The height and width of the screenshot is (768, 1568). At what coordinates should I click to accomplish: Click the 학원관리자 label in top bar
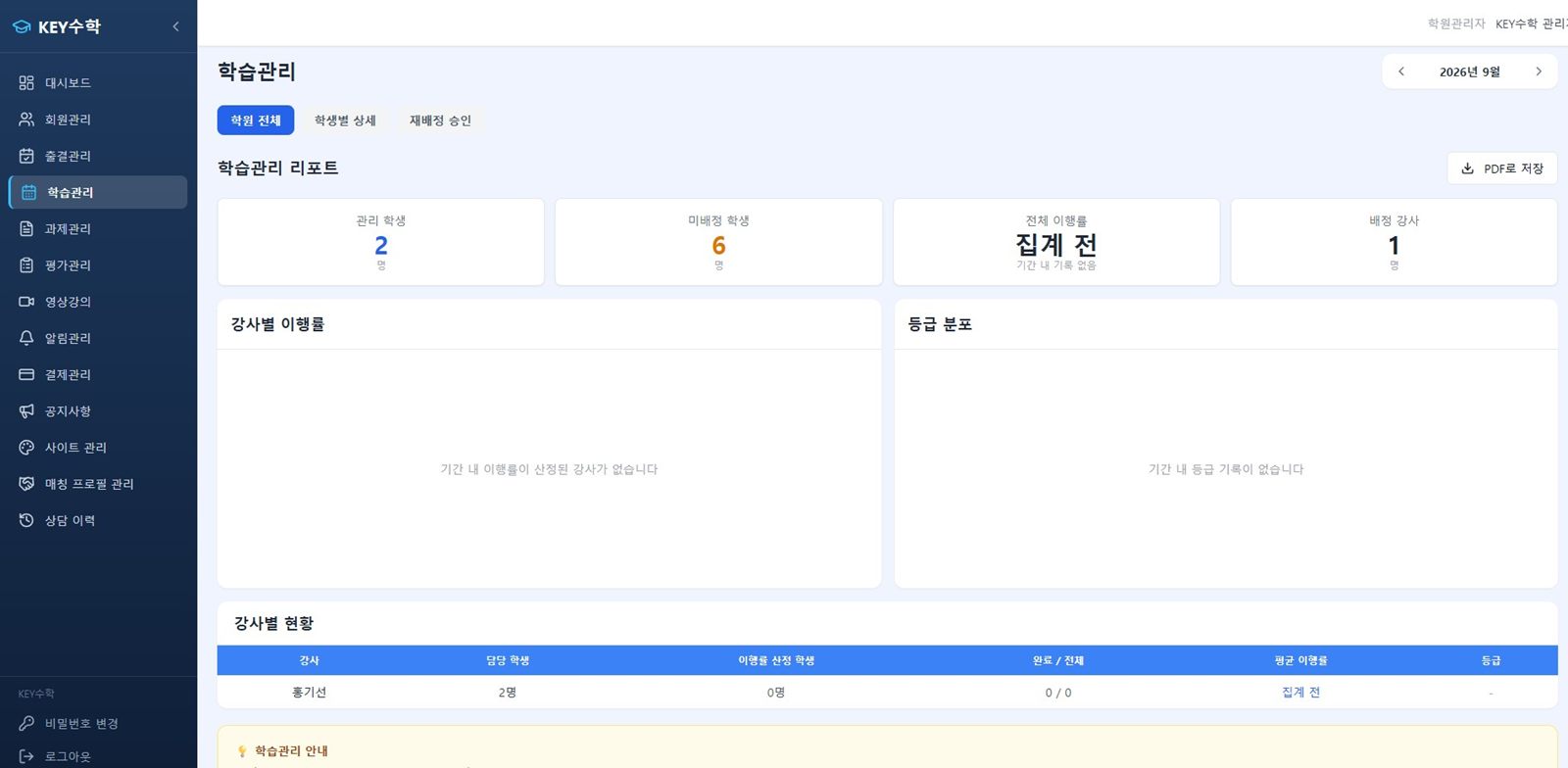point(1456,24)
